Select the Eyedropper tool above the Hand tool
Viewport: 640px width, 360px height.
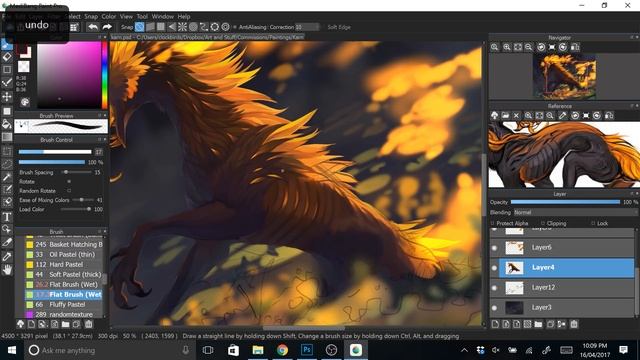(7, 256)
